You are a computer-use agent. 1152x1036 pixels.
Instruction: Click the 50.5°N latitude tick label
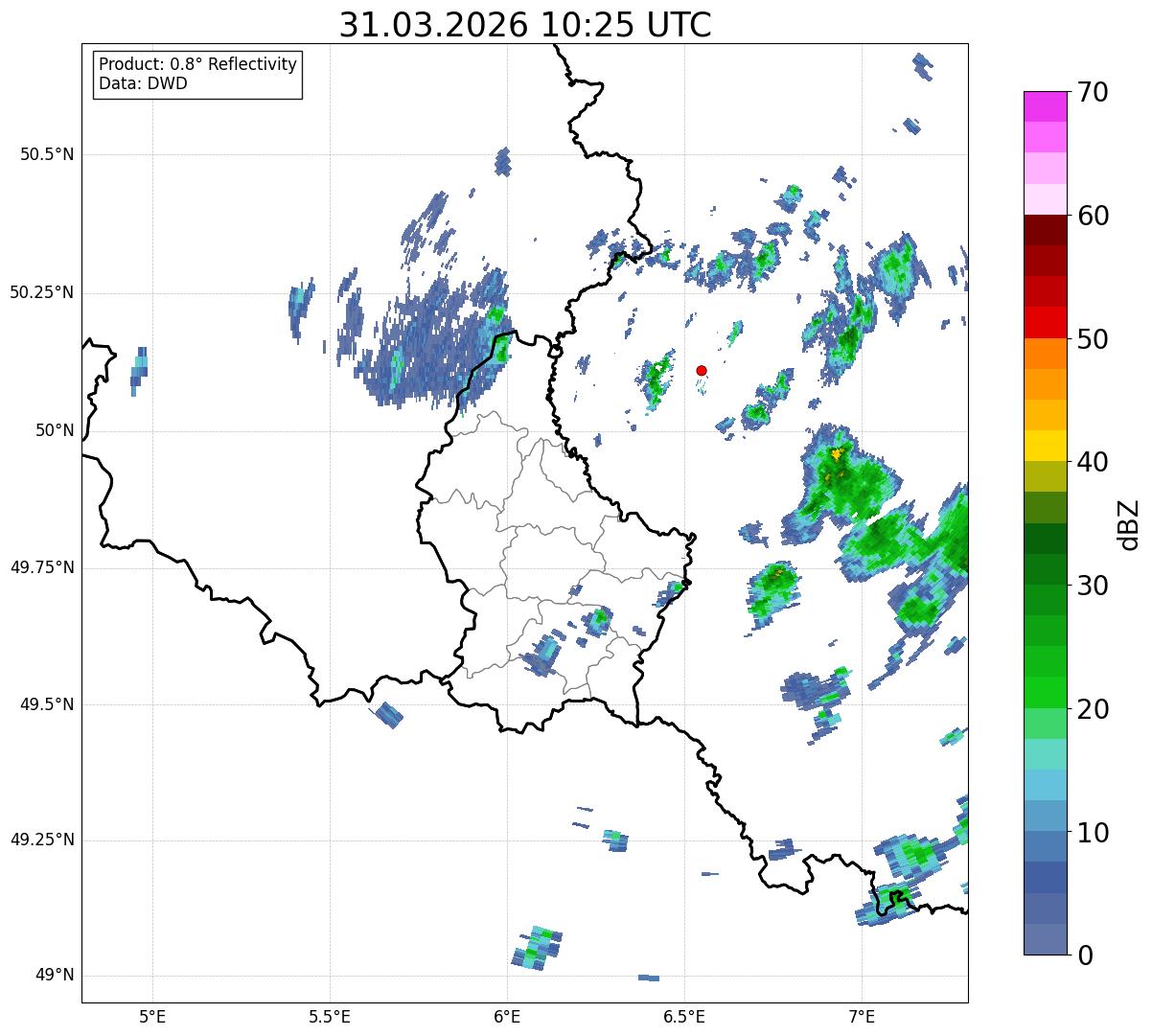click(x=47, y=155)
